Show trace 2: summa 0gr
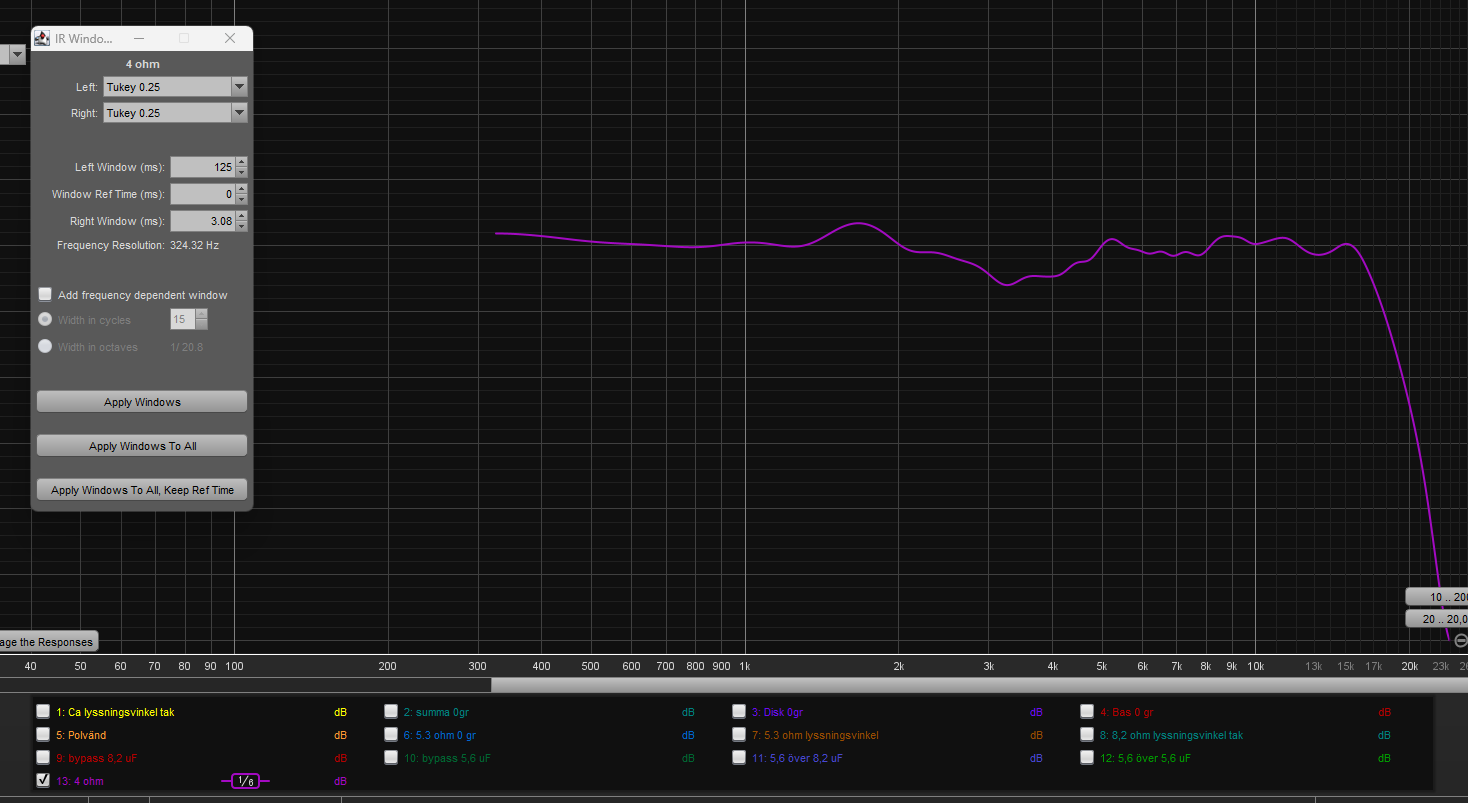Screen dimensions: 1468x803 click(391, 711)
